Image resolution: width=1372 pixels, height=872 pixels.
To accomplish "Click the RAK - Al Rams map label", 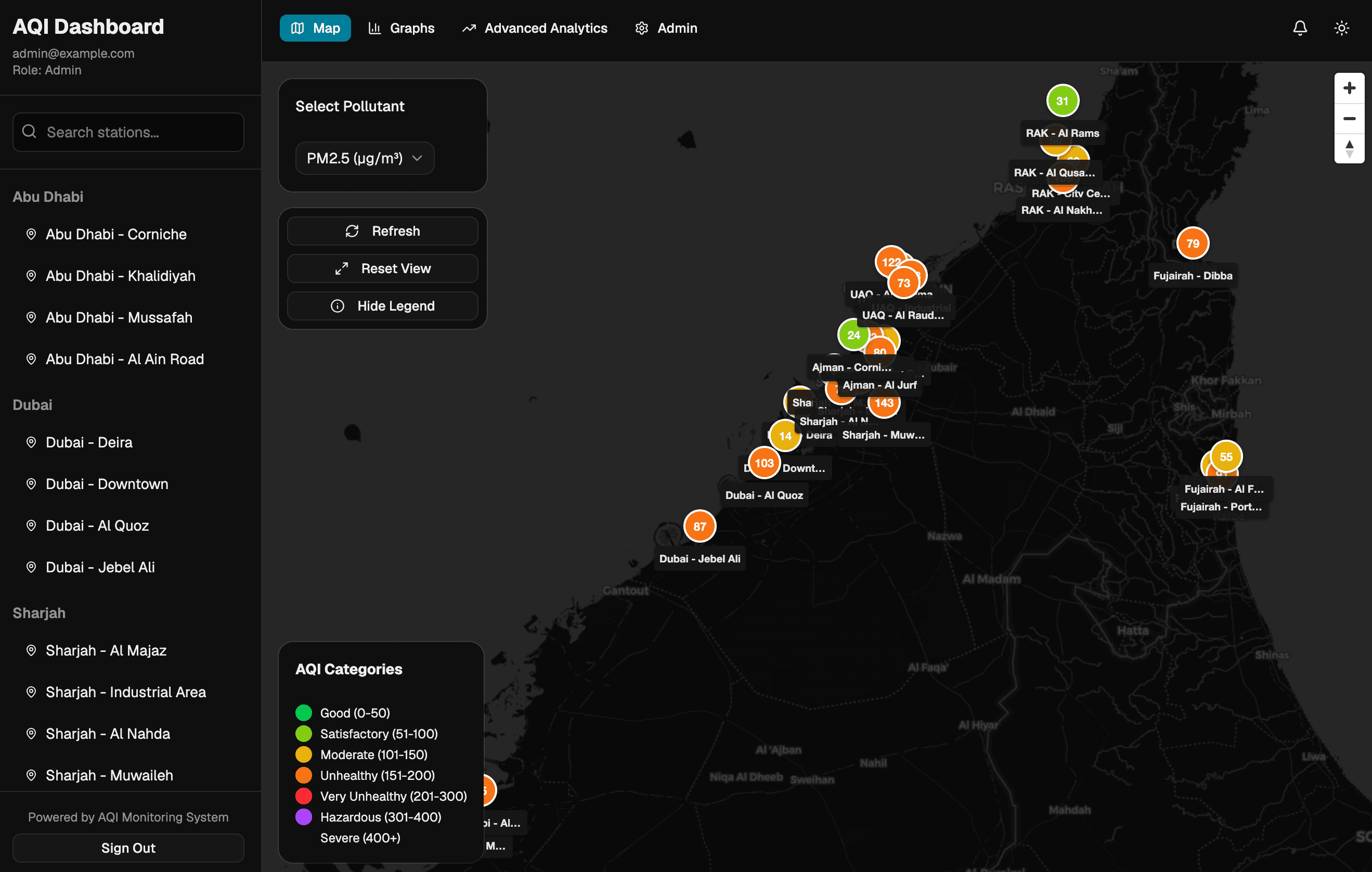I will [x=1063, y=133].
